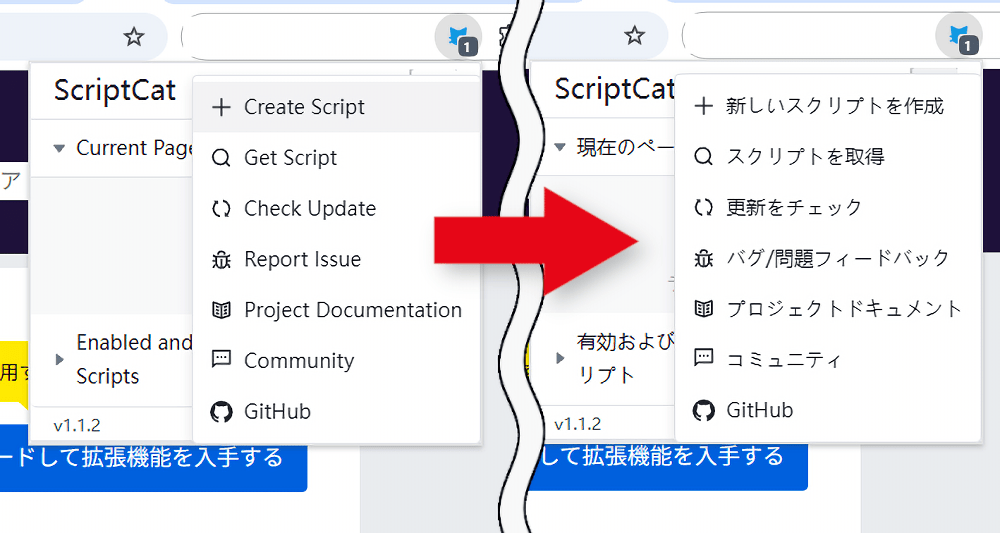
Task: Select Check Update menu entry
Action: click(336, 208)
